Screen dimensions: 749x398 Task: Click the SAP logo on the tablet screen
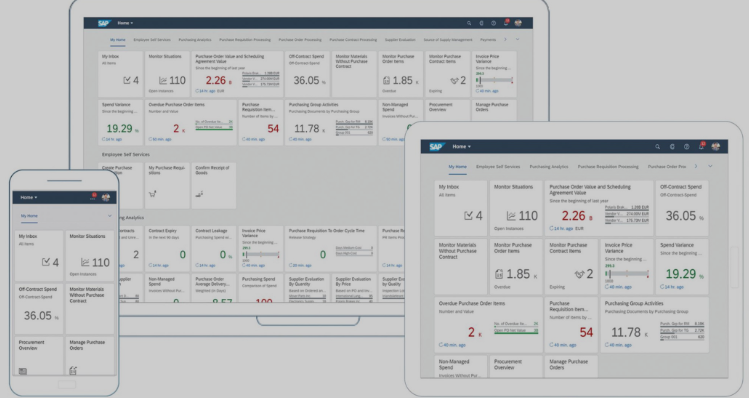coord(436,147)
